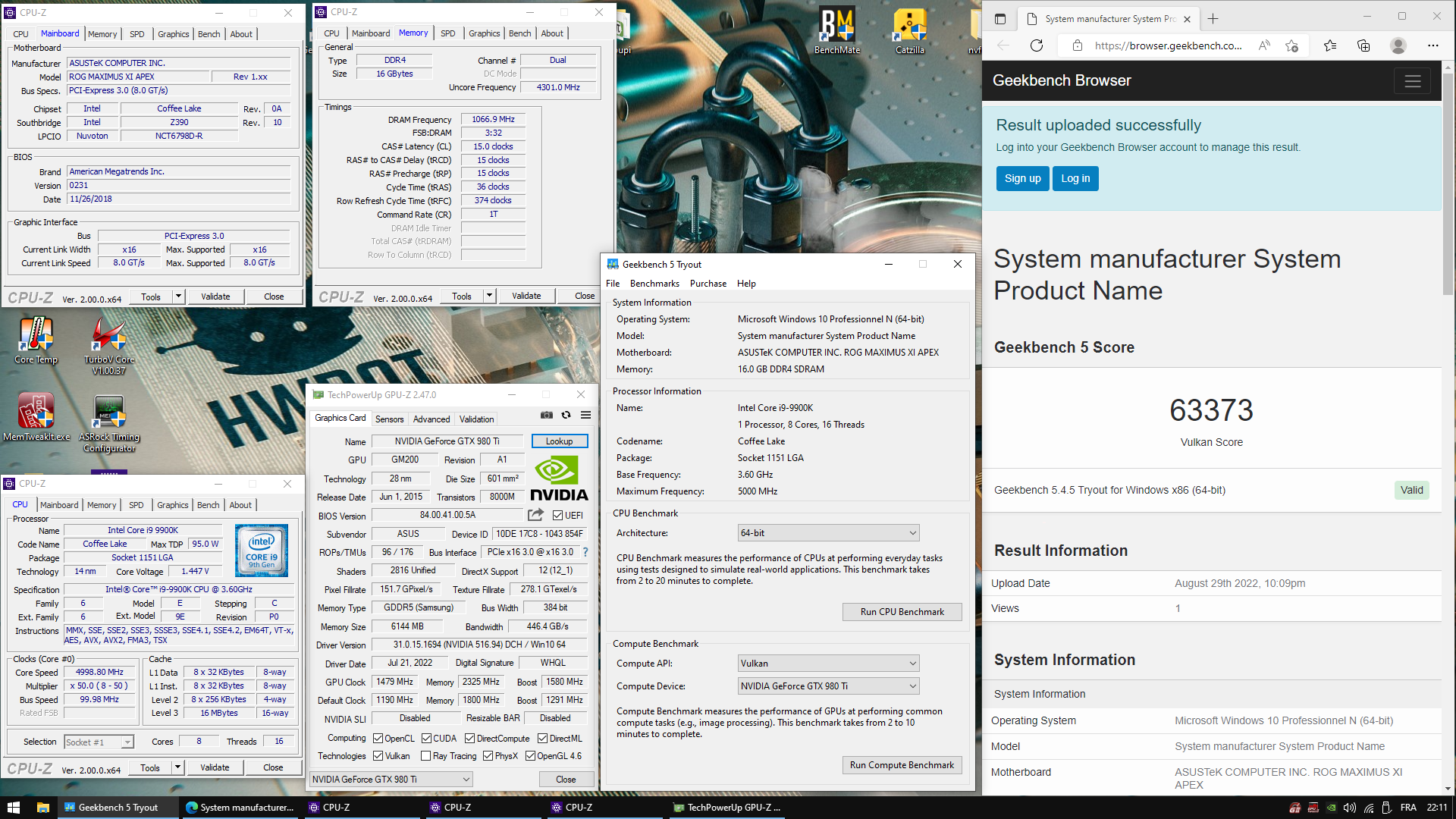1456x819 pixels.
Task: Click the scrollbar down arrow in Edge
Action: [x=1448, y=789]
